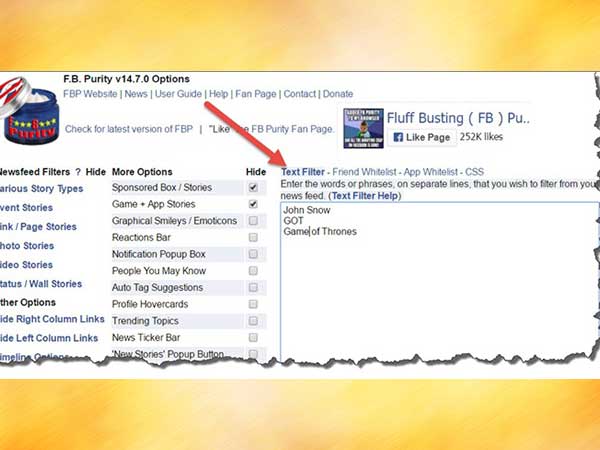Check News Ticker Bar hide box
This screenshot has width=600, height=450.
tap(253, 337)
